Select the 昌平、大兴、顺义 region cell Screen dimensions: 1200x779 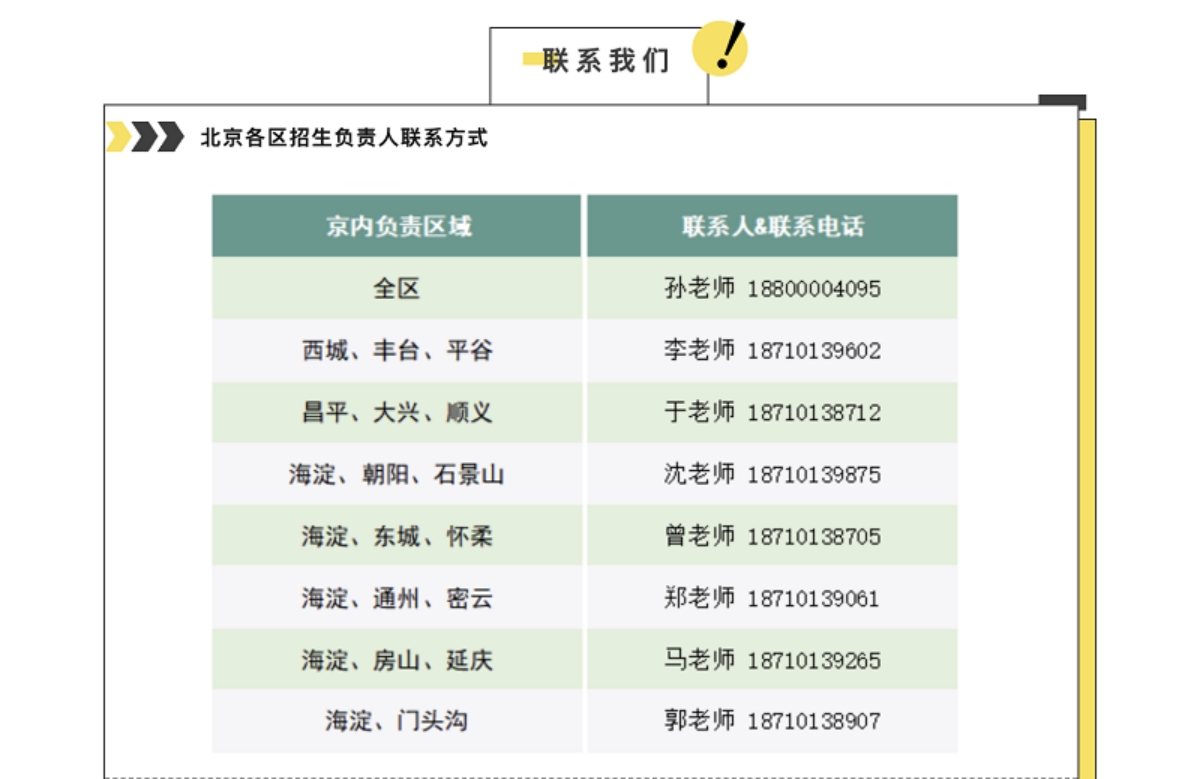click(397, 413)
